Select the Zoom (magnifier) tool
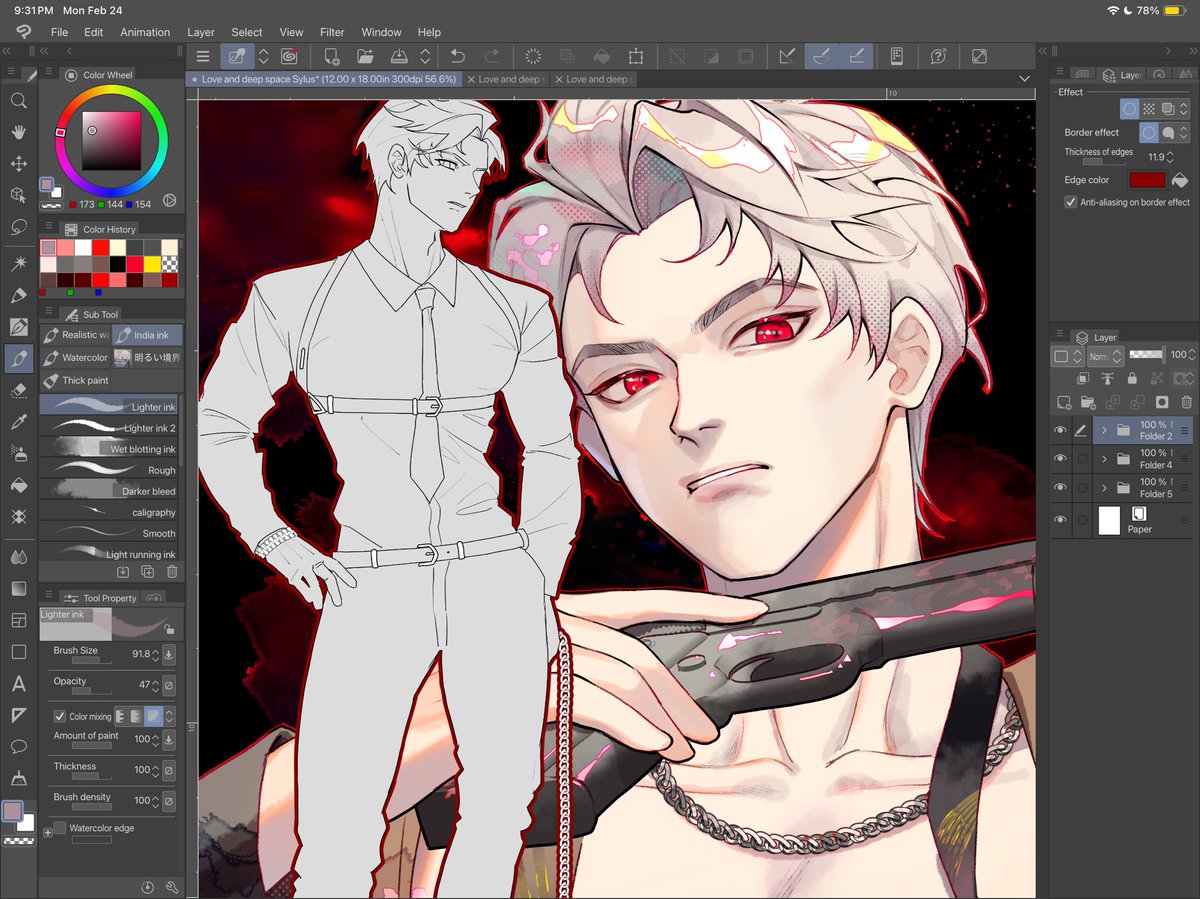1200x899 pixels. coord(18,100)
